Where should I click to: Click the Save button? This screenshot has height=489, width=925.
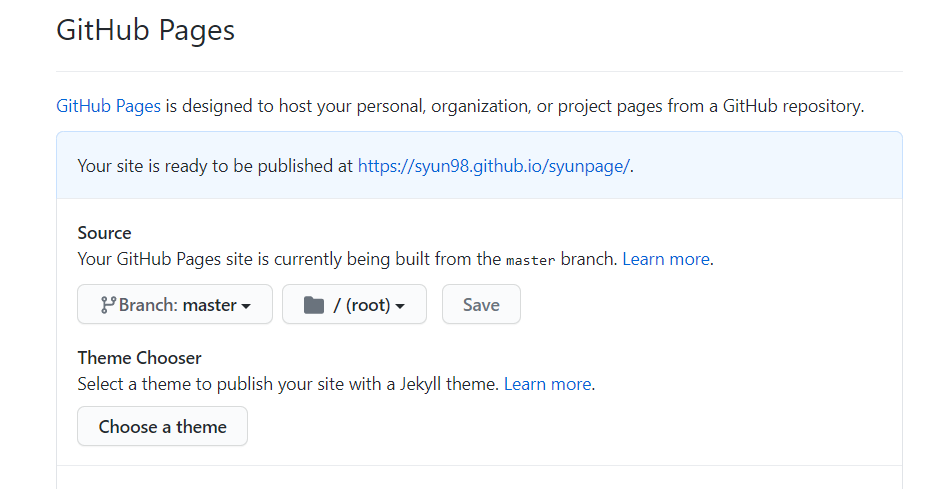pos(481,304)
